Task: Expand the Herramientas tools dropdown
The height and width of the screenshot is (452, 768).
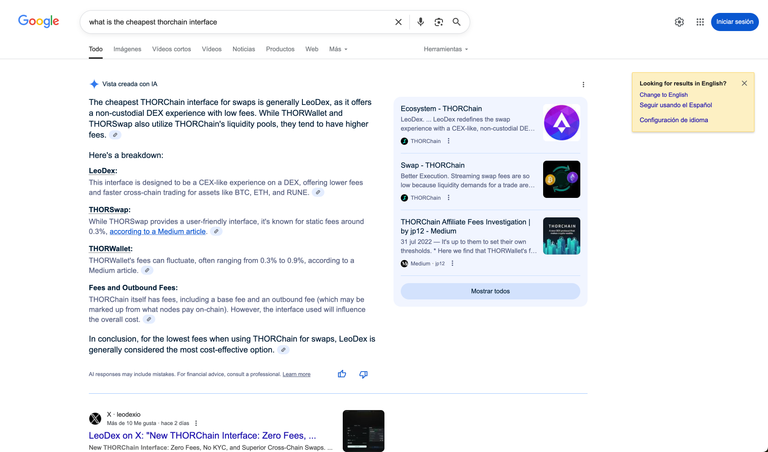Action: coord(446,49)
